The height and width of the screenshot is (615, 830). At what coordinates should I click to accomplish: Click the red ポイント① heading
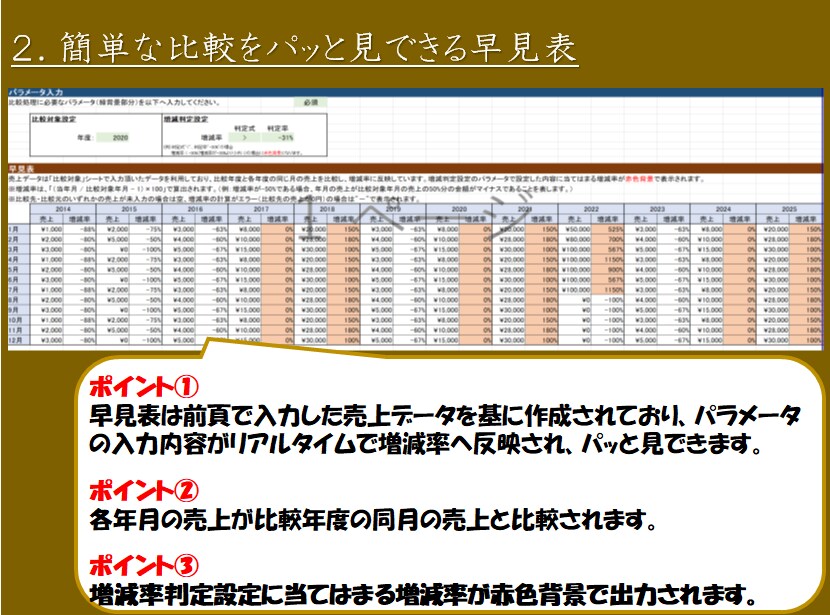tap(144, 387)
